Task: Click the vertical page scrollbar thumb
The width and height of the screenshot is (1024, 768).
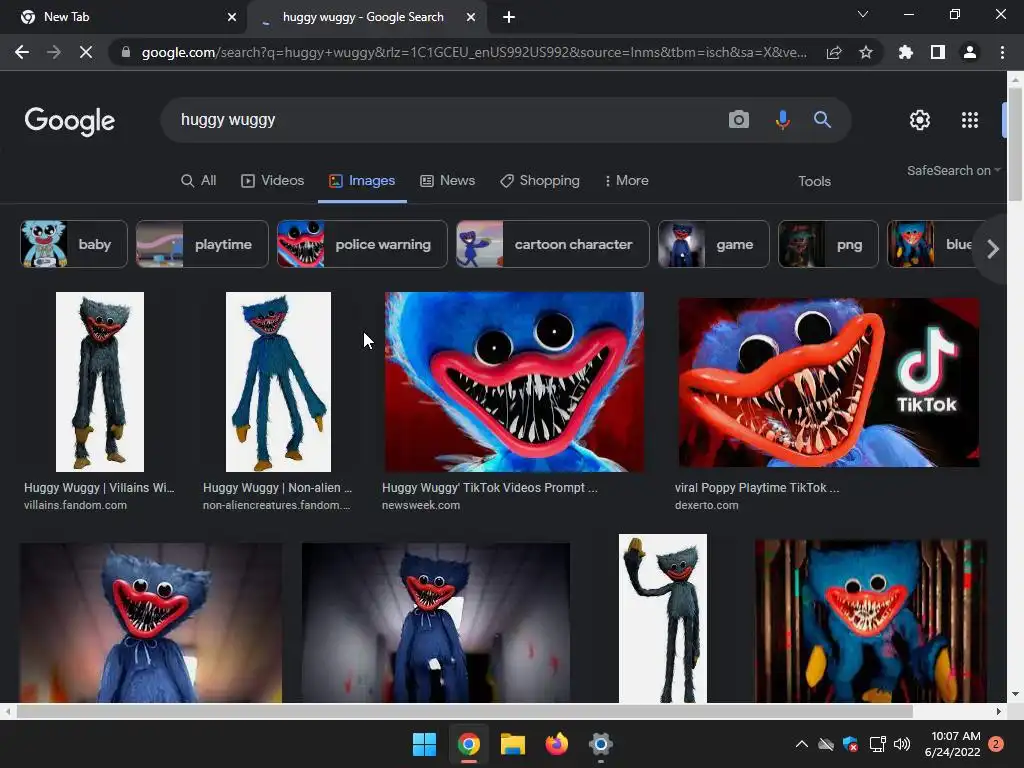Action: pyautogui.click(x=1015, y=144)
